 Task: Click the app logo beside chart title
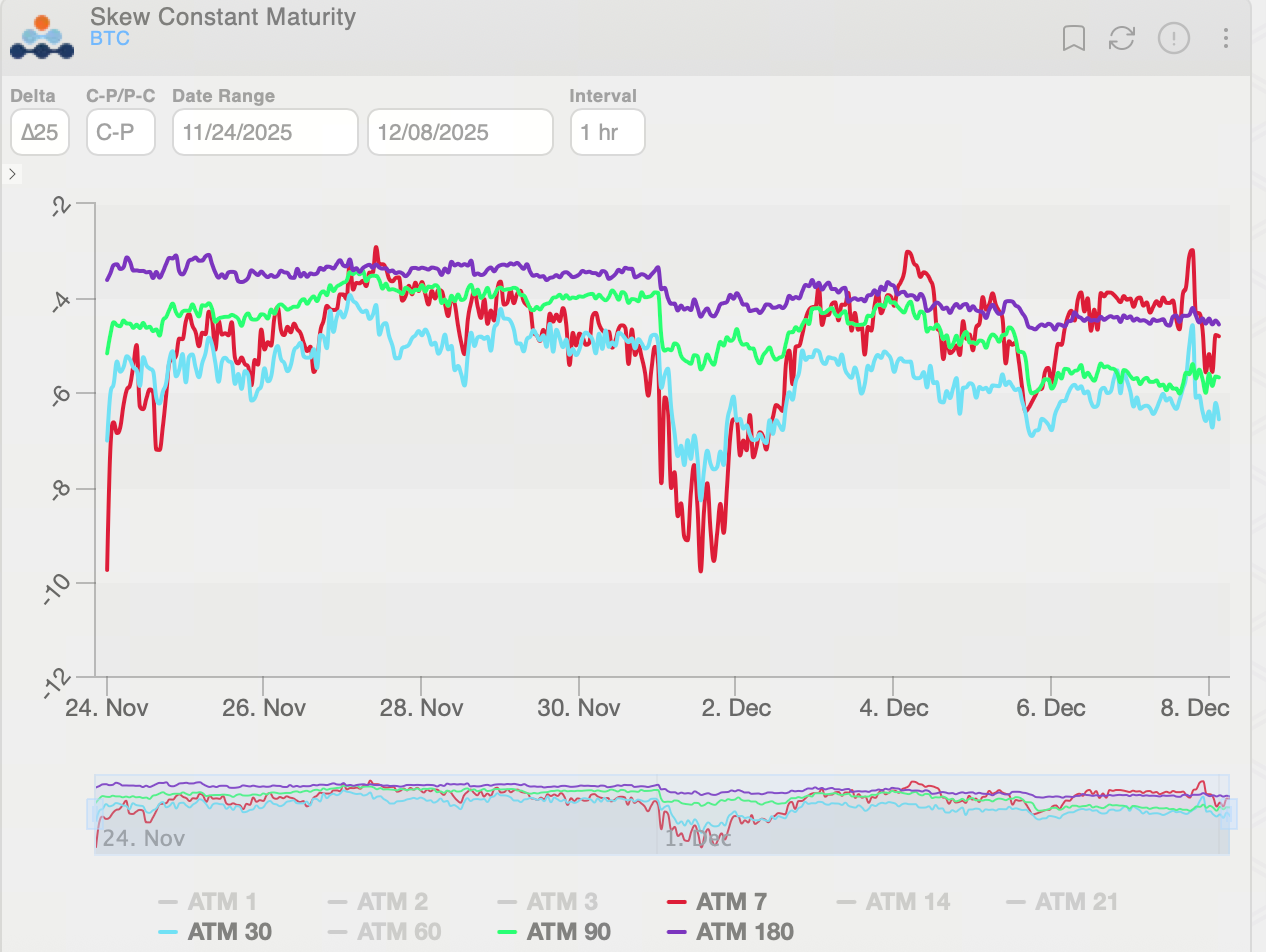(41, 37)
